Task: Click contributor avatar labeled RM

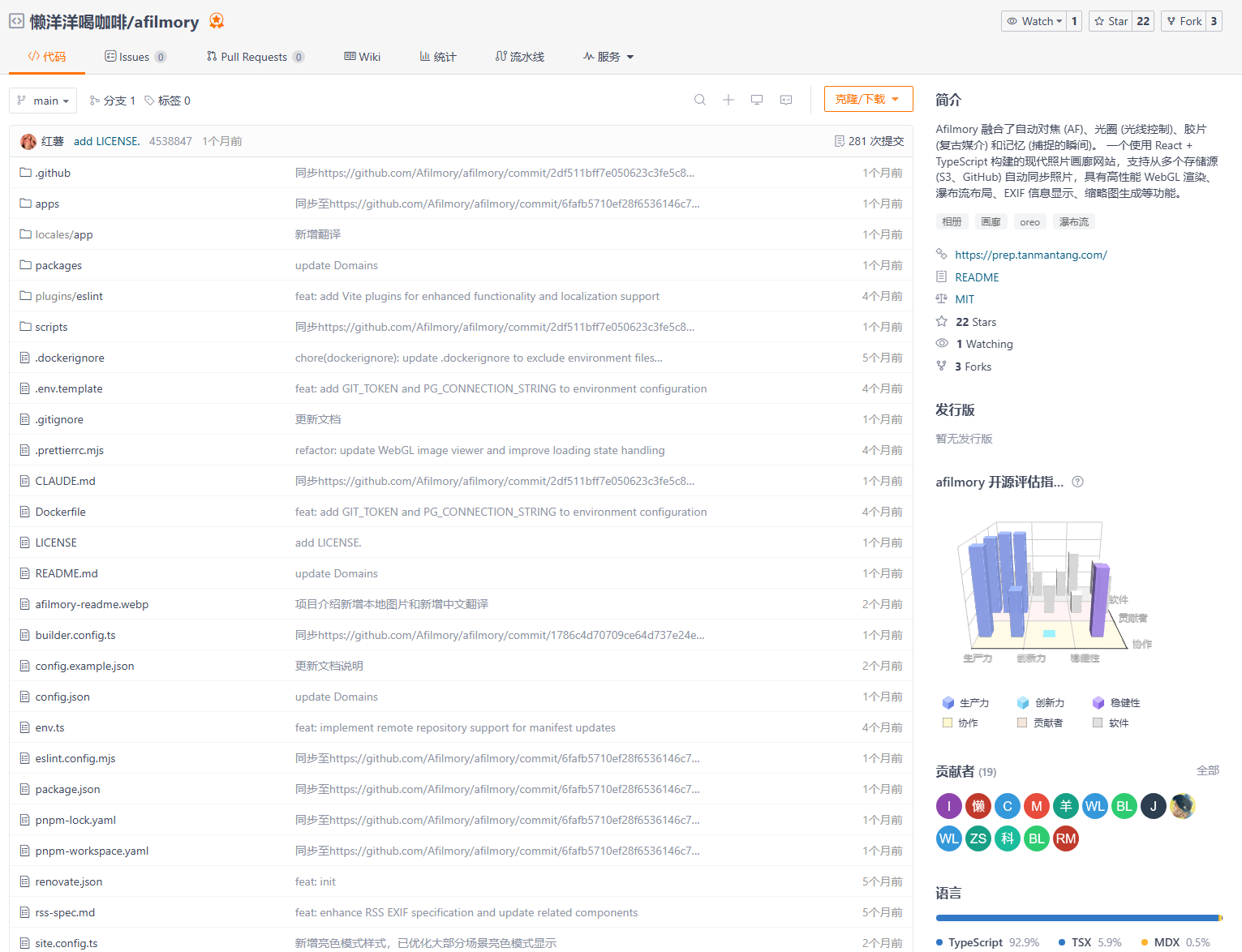Action: click(1066, 838)
